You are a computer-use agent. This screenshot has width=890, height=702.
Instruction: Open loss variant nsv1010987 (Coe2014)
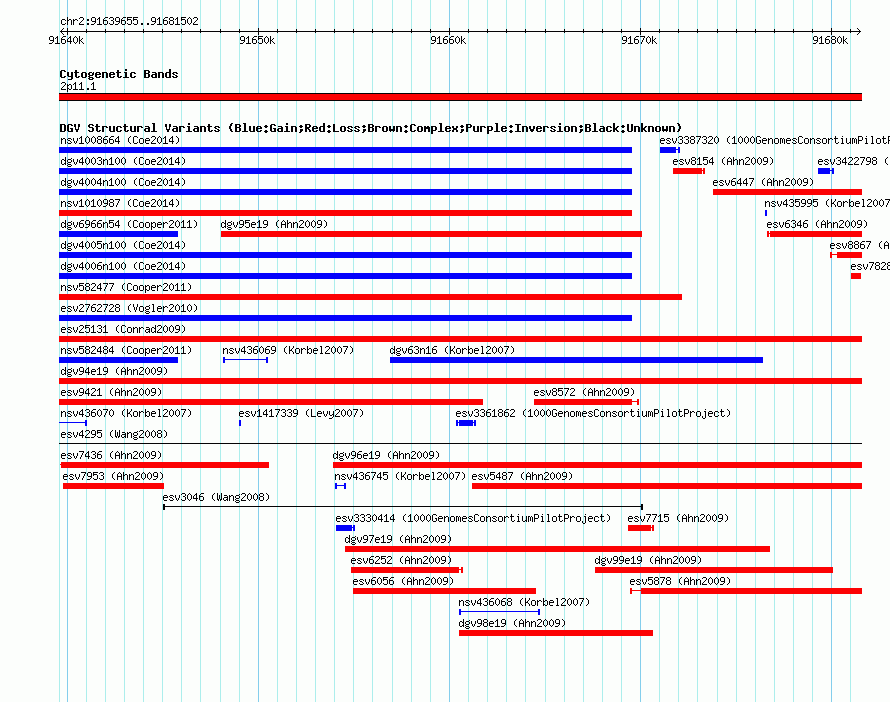click(345, 213)
